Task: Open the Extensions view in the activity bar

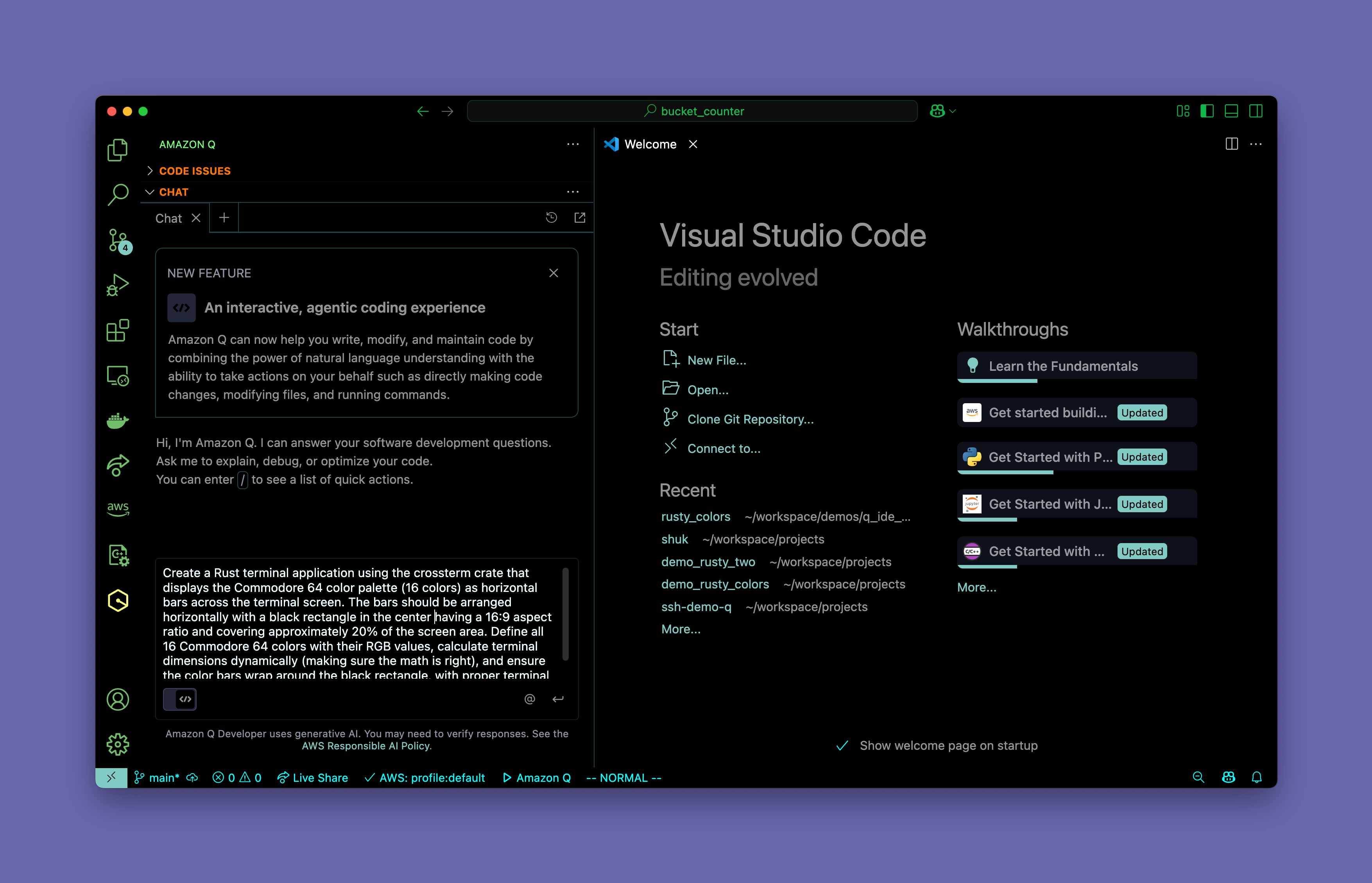Action: click(x=118, y=330)
